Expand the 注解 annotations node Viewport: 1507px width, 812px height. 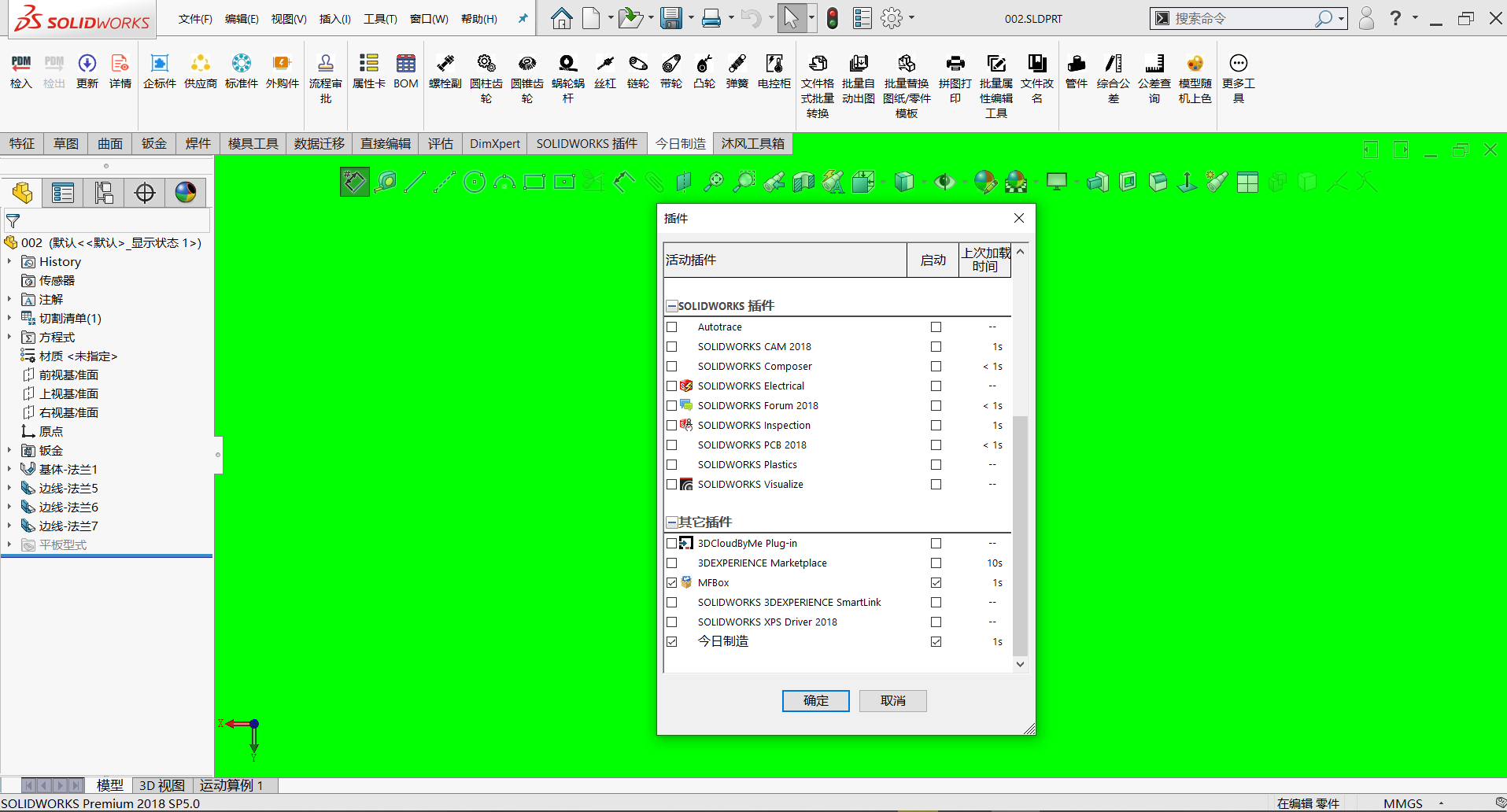(9, 300)
